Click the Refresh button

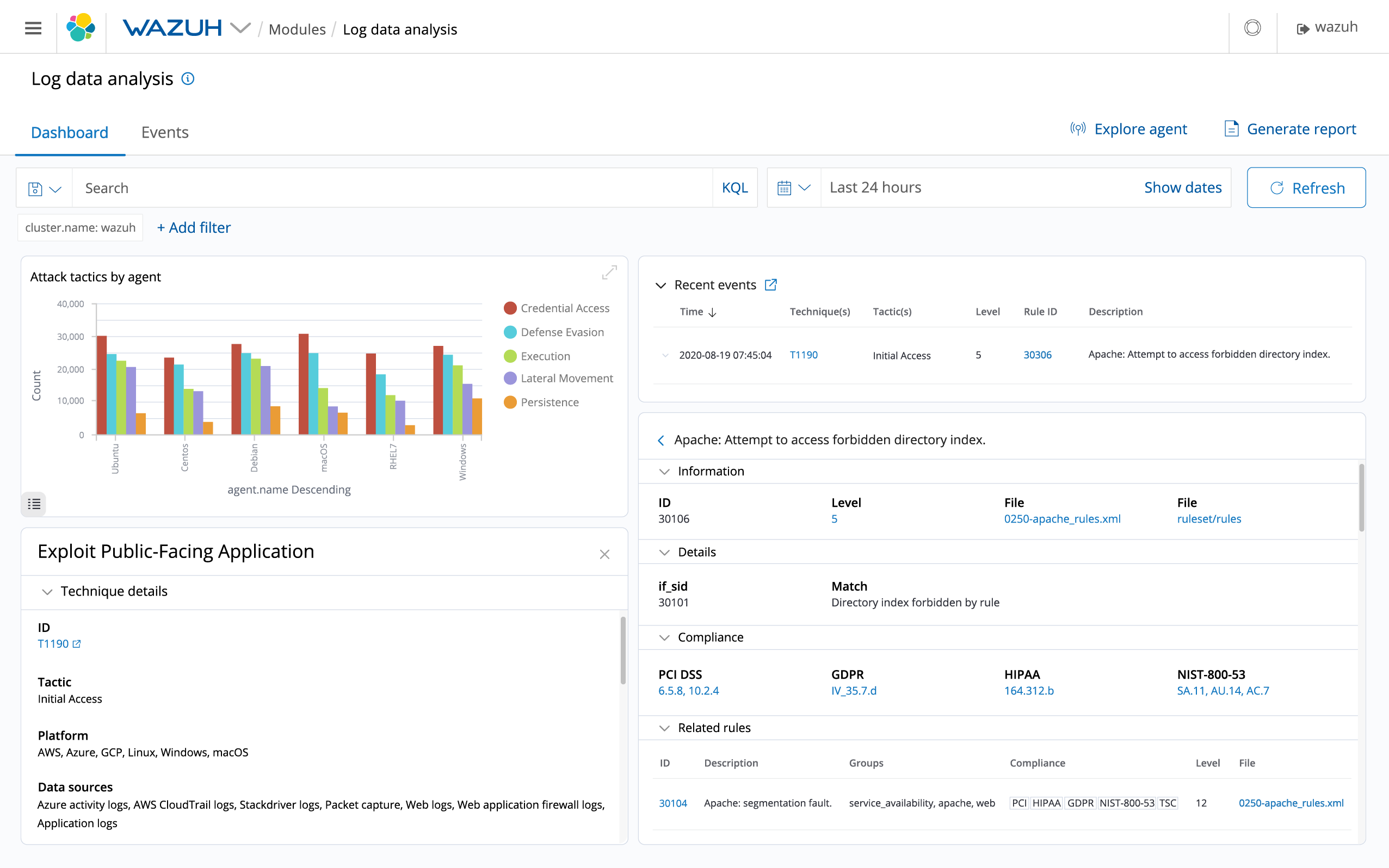[x=1306, y=187]
